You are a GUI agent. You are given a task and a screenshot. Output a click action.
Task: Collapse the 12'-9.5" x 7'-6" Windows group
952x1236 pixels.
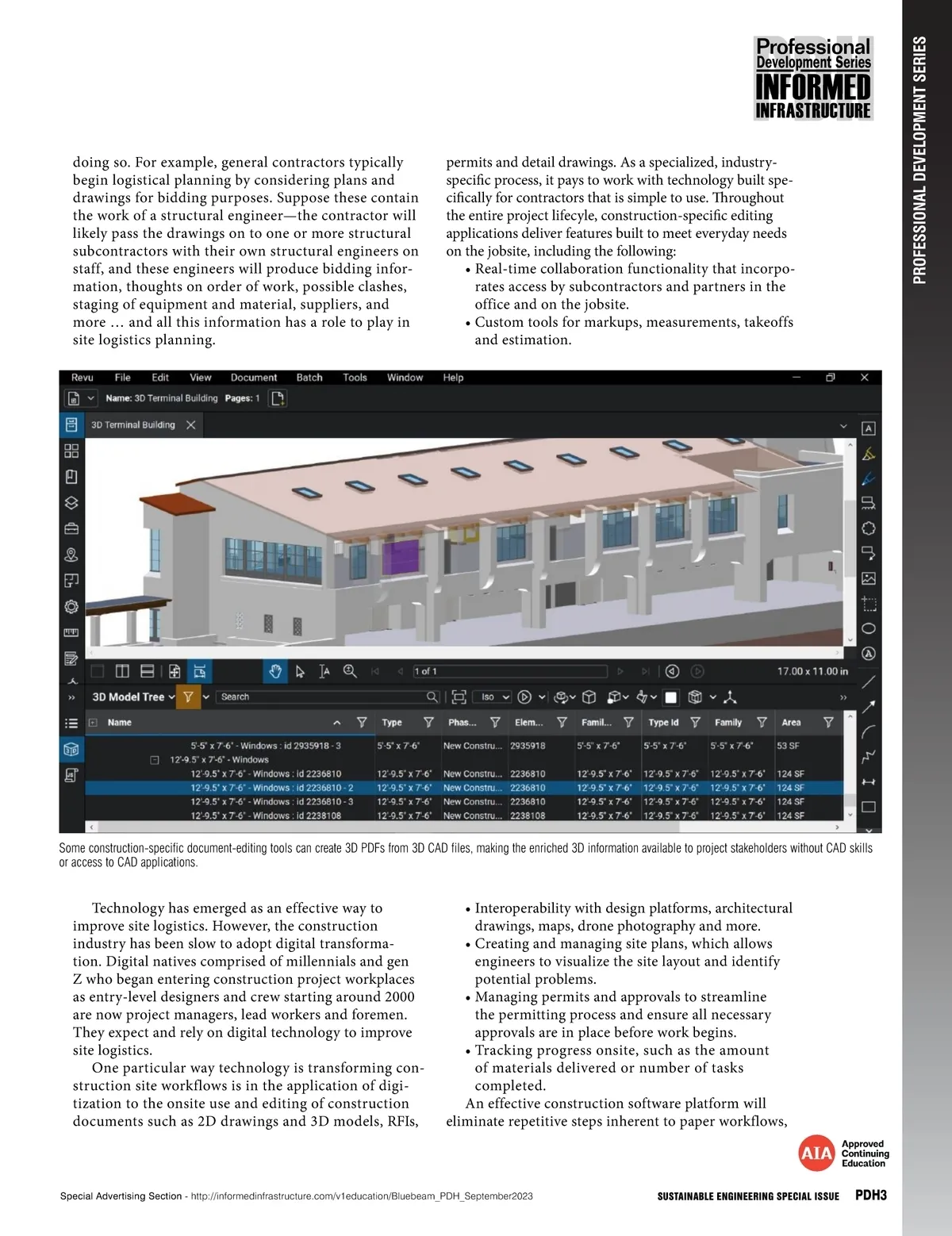[x=155, y=759]
